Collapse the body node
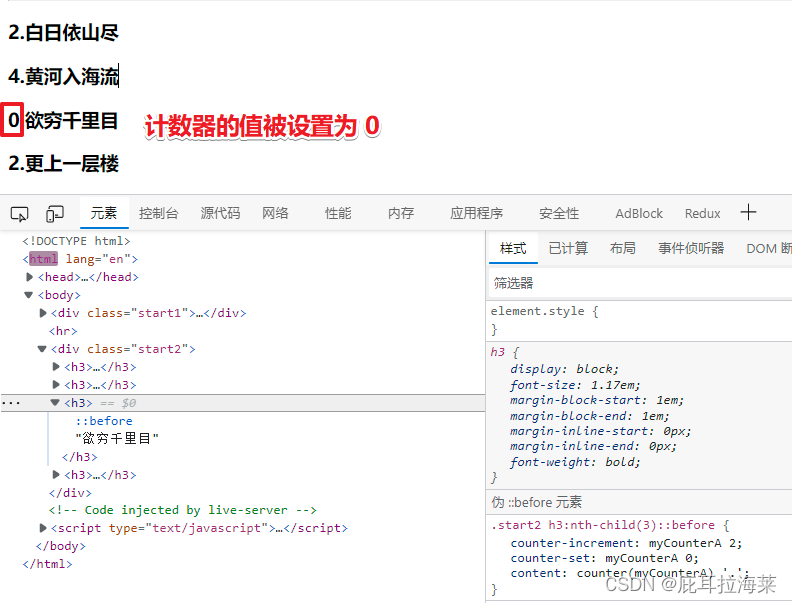792x603 pixels. 29,295
